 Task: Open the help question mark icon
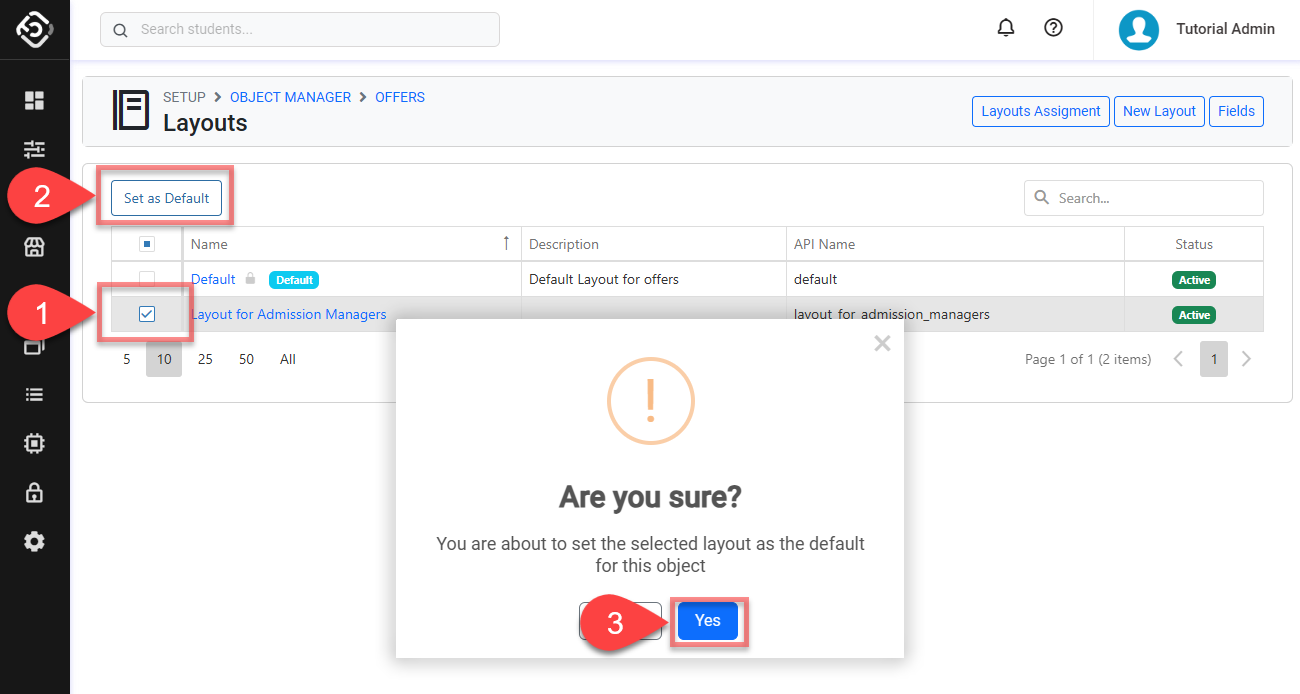[1053, 28]
